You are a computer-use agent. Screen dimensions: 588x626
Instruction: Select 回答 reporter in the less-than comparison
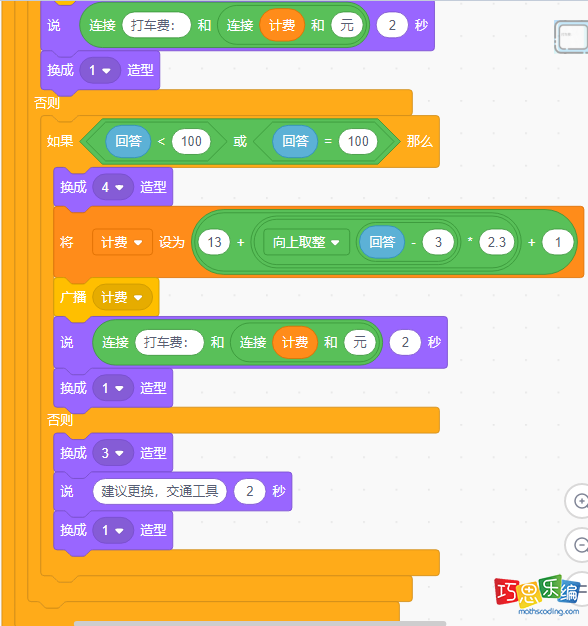pos(129,141)
